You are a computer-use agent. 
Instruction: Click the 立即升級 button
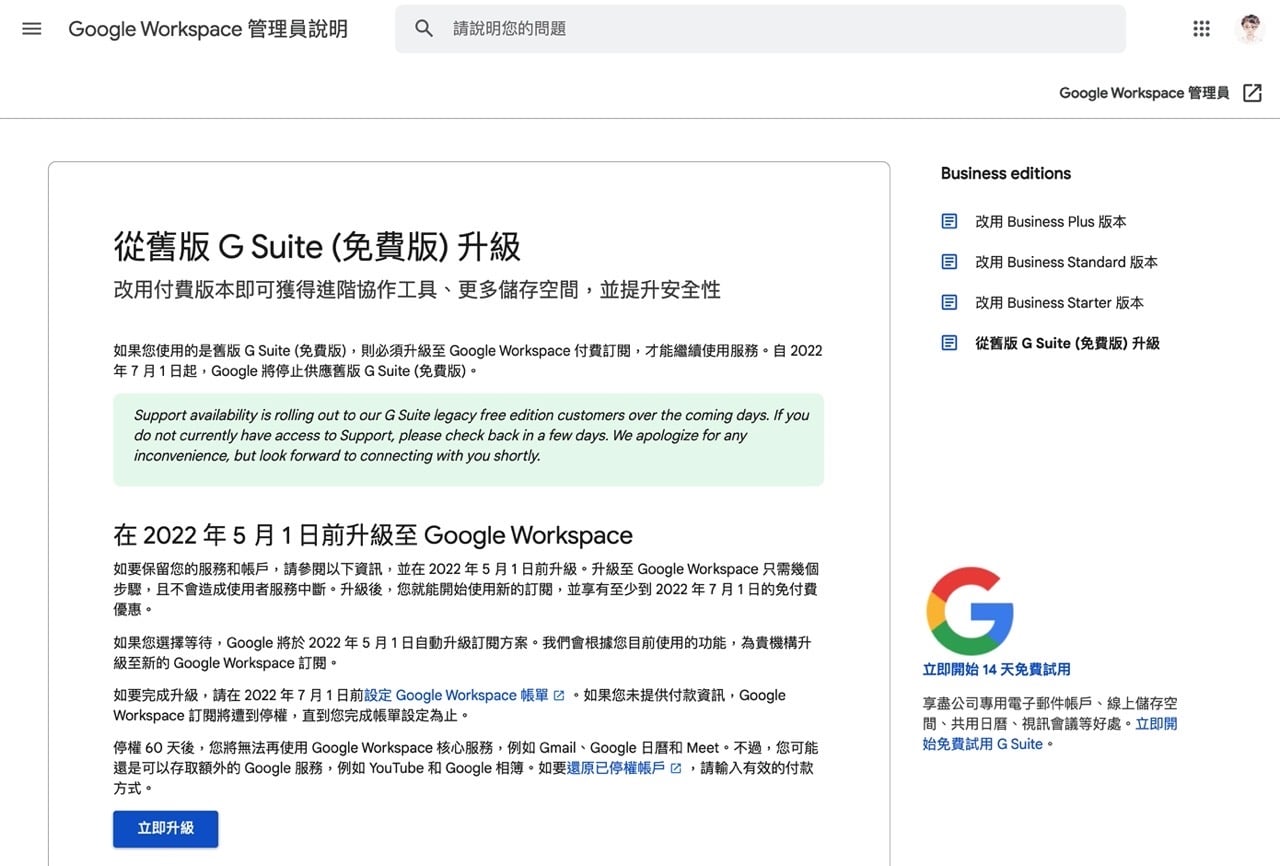click(166, 829)
